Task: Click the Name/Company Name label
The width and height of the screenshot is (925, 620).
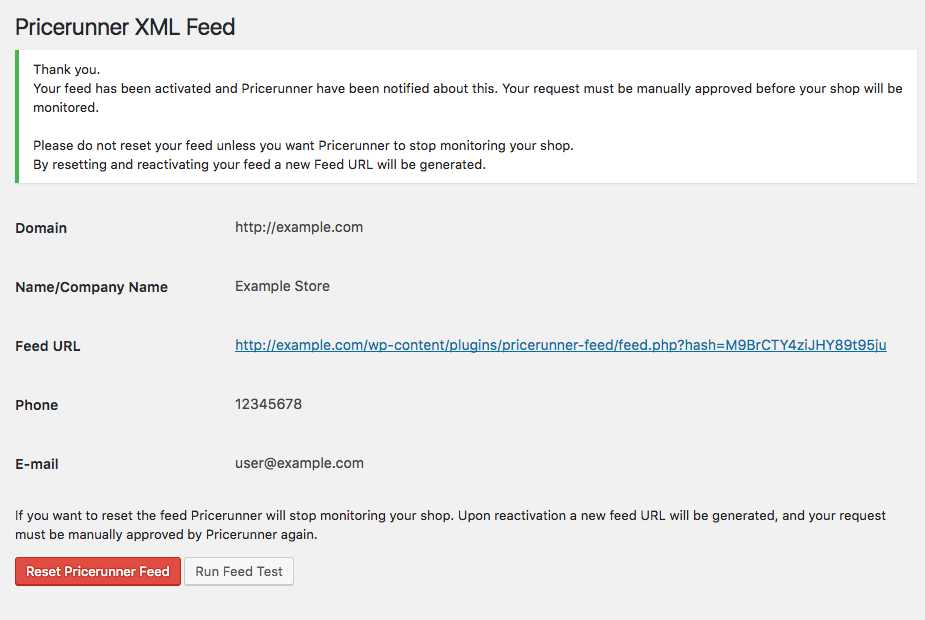Action: pos(91,287)
